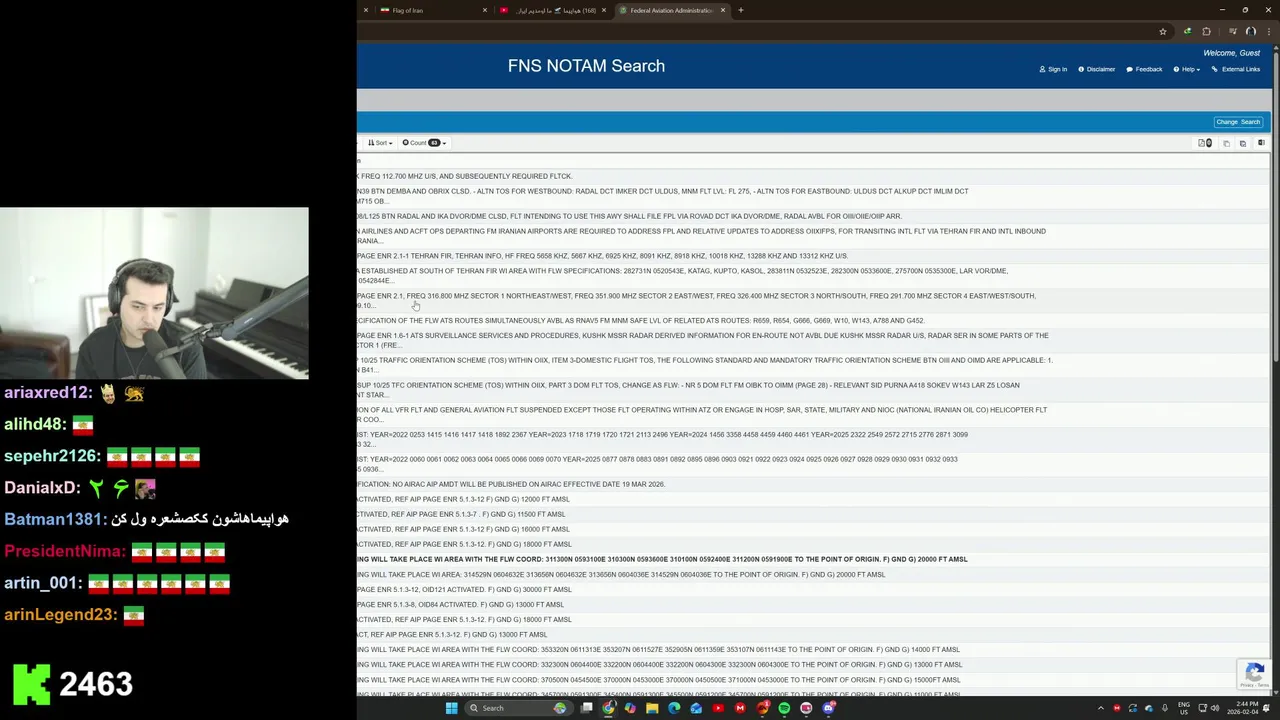
Task: Show hidden system tray icons
Action: 1101,708
